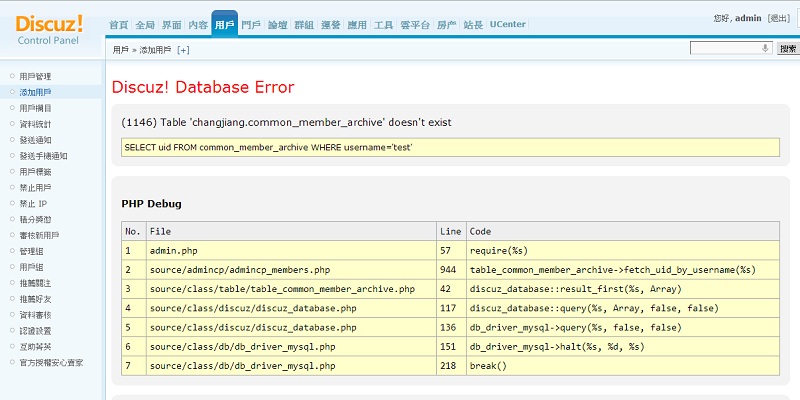Click the admin.php file cell

click(291, 251)
